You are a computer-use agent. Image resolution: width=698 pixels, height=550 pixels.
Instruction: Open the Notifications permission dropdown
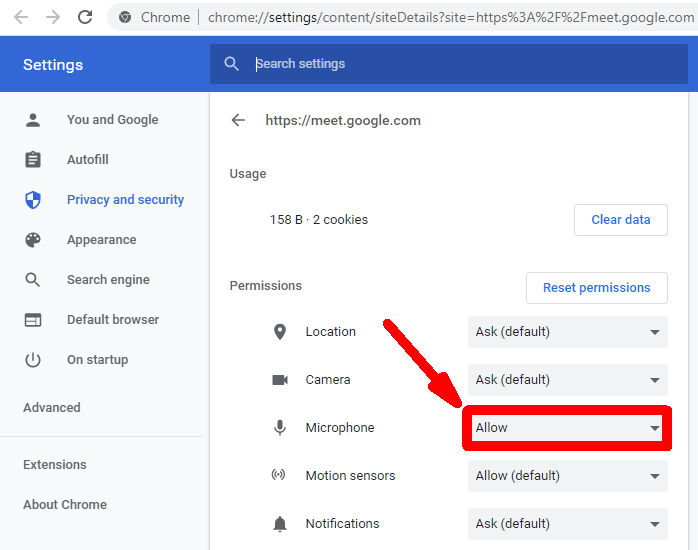(x=567, y=523)
